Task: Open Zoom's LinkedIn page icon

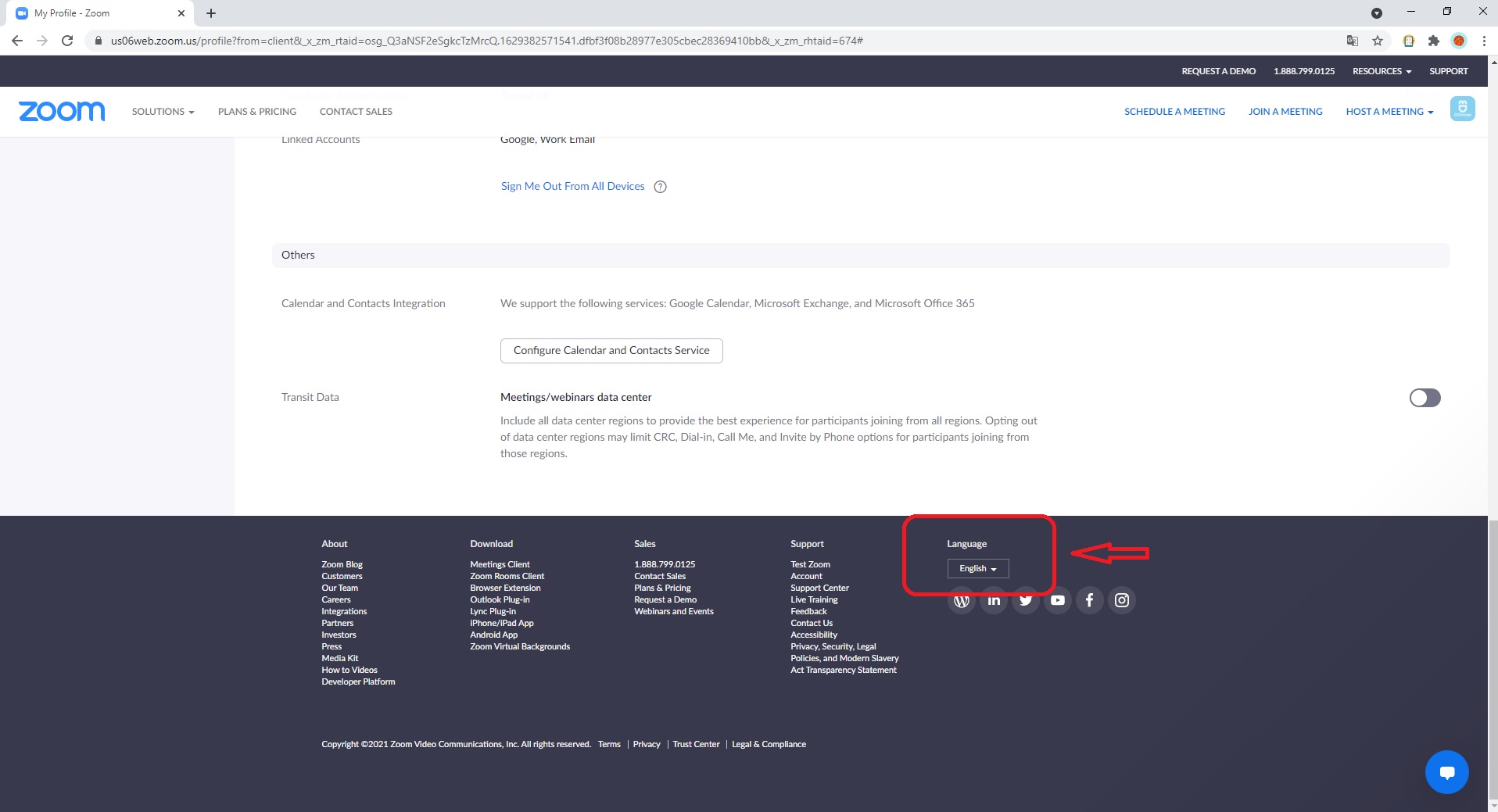Action: click(994, 600)
